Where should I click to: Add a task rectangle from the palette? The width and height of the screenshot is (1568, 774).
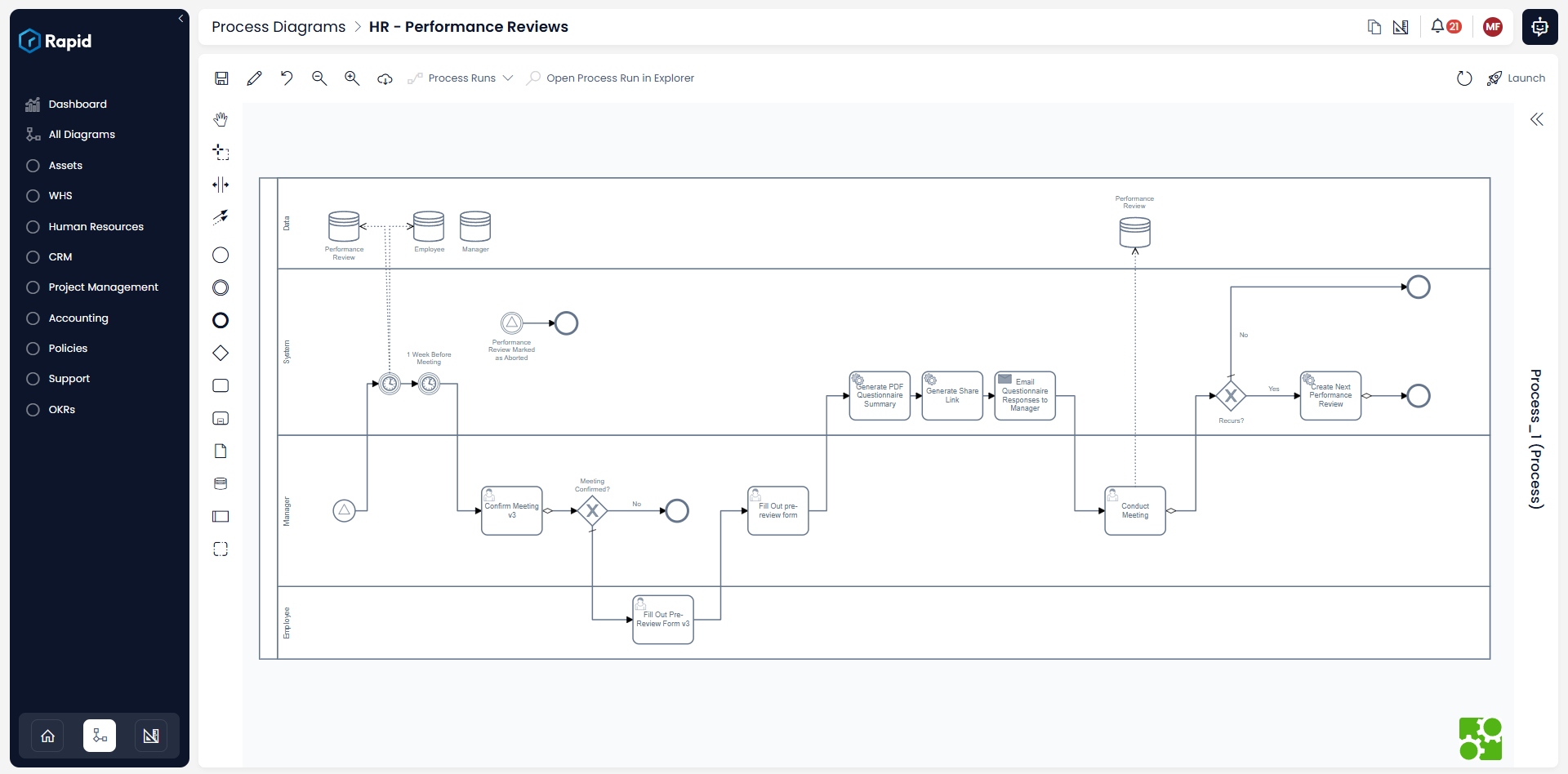(220, 385)
